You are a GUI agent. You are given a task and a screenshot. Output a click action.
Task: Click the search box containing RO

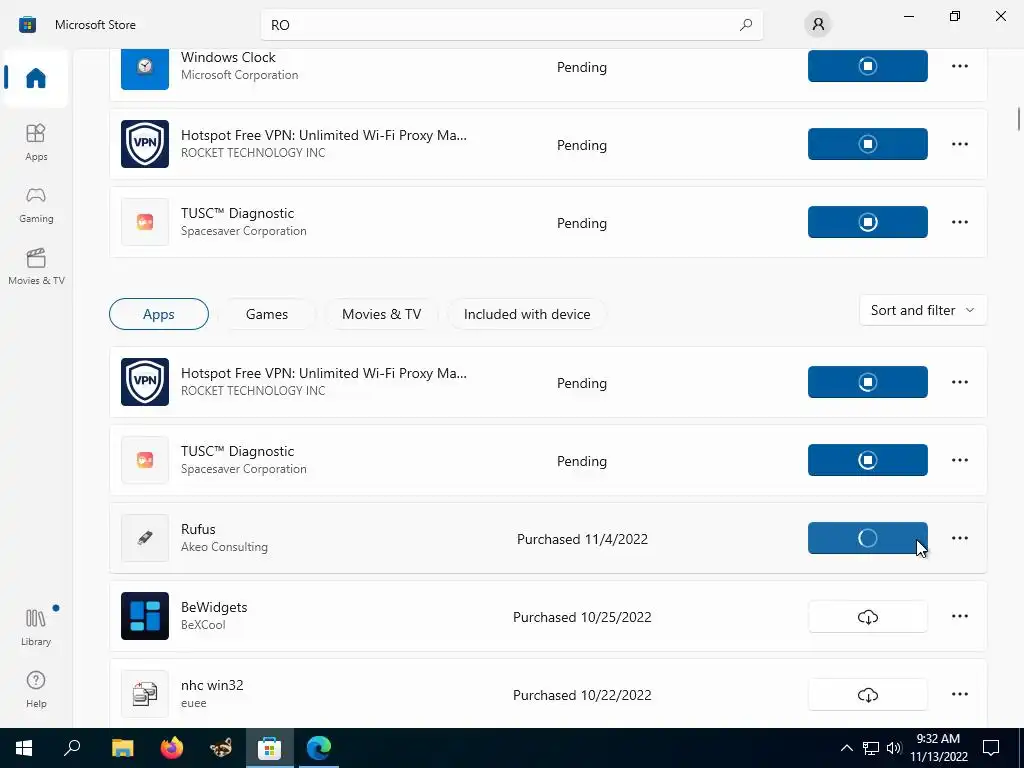[x=511, y=25]
